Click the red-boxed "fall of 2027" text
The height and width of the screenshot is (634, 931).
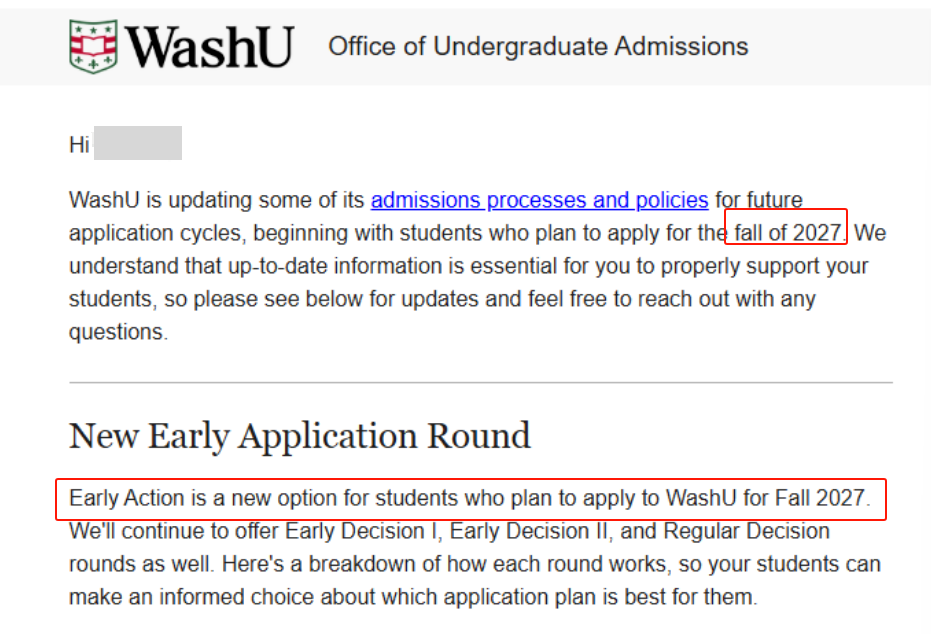click(787, 233)
